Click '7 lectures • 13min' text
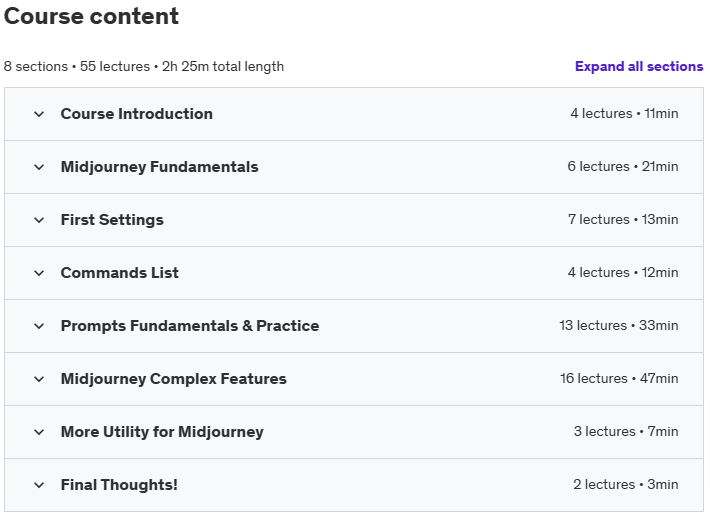 623,219
